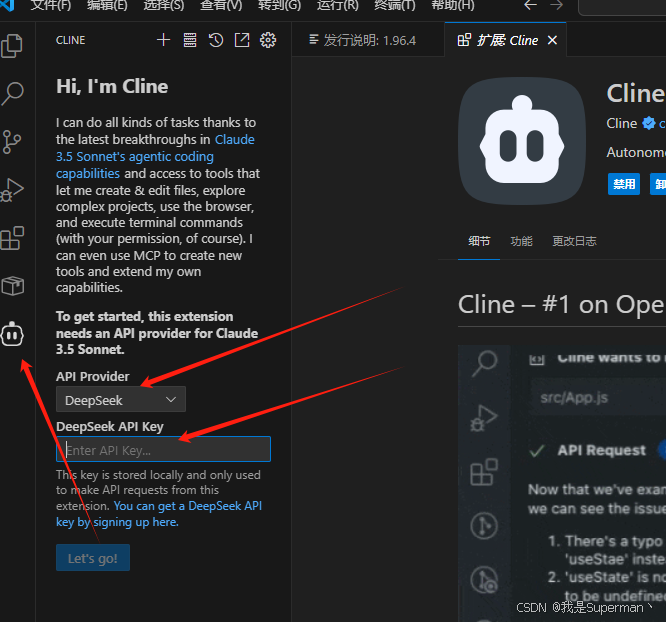Click the VS Code logo icon
Viewport: 666px width, 622px height.
8,5
